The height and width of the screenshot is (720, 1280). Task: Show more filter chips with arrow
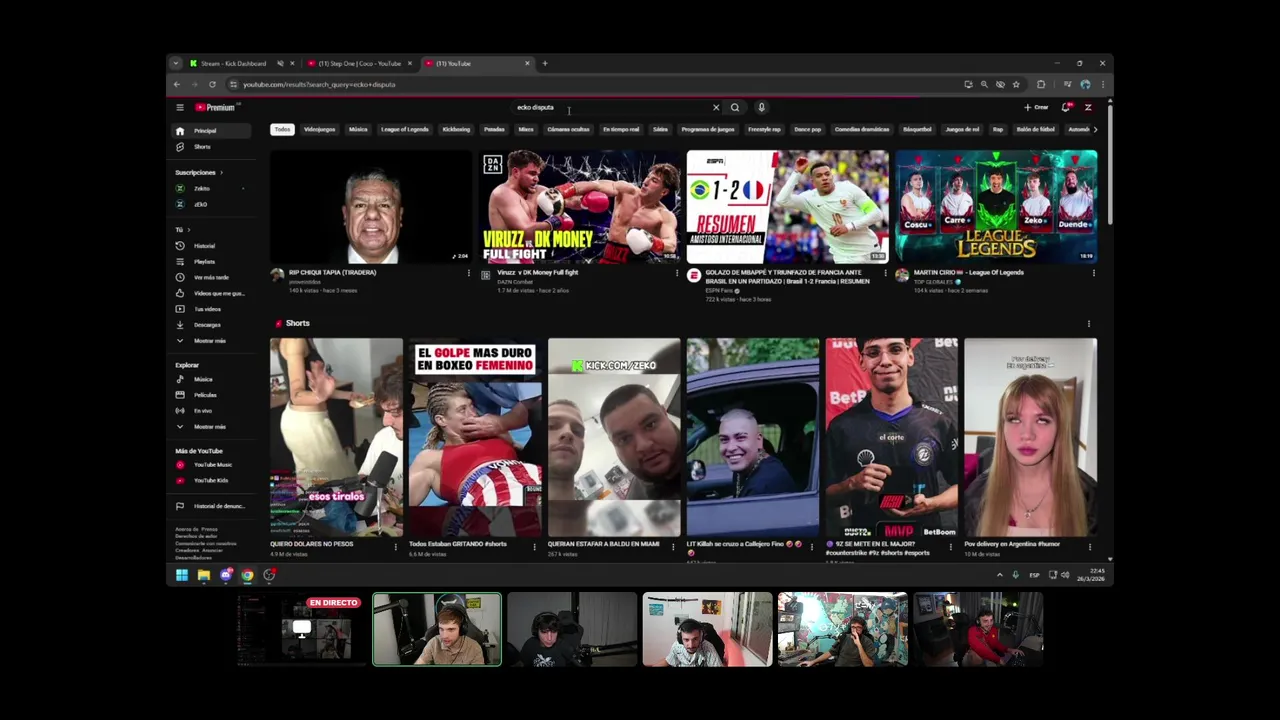[1095, 129]
